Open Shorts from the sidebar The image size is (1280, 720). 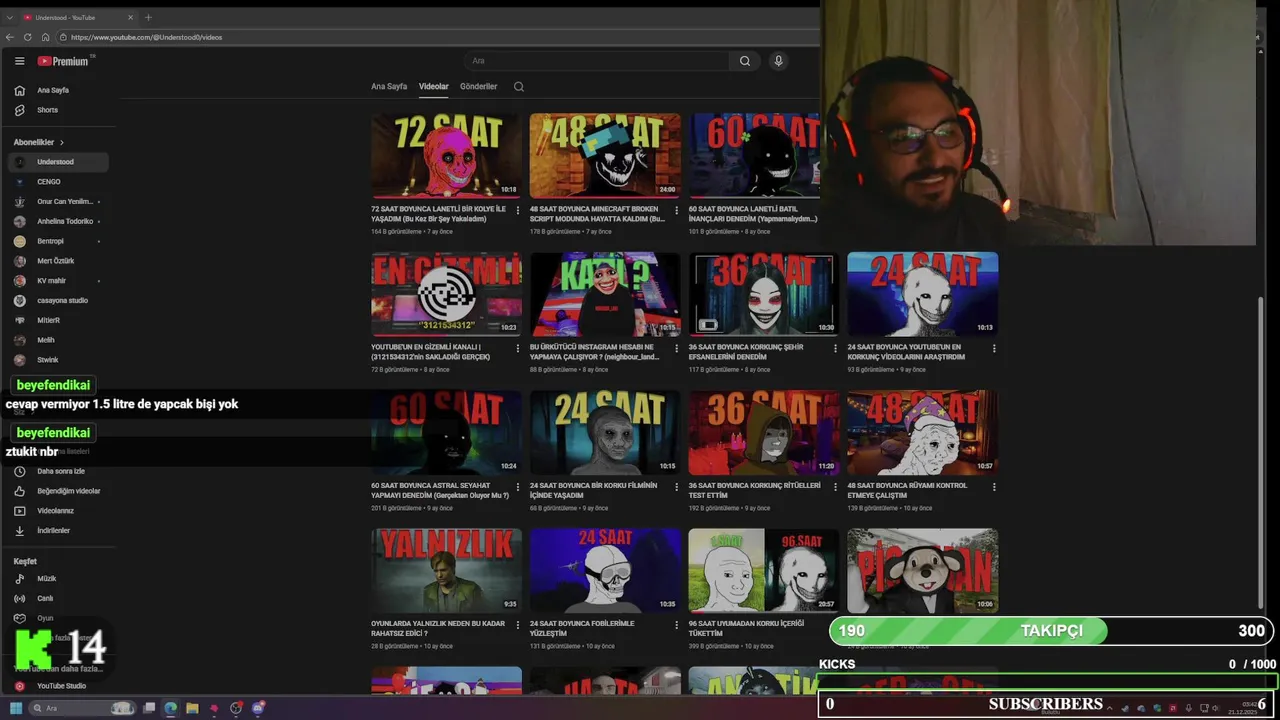[60, 110]
